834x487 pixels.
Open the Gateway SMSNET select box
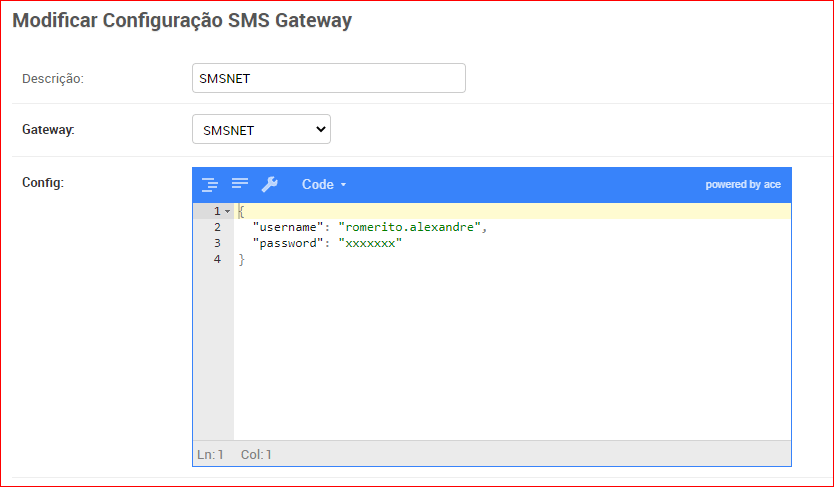coord(261,129)
